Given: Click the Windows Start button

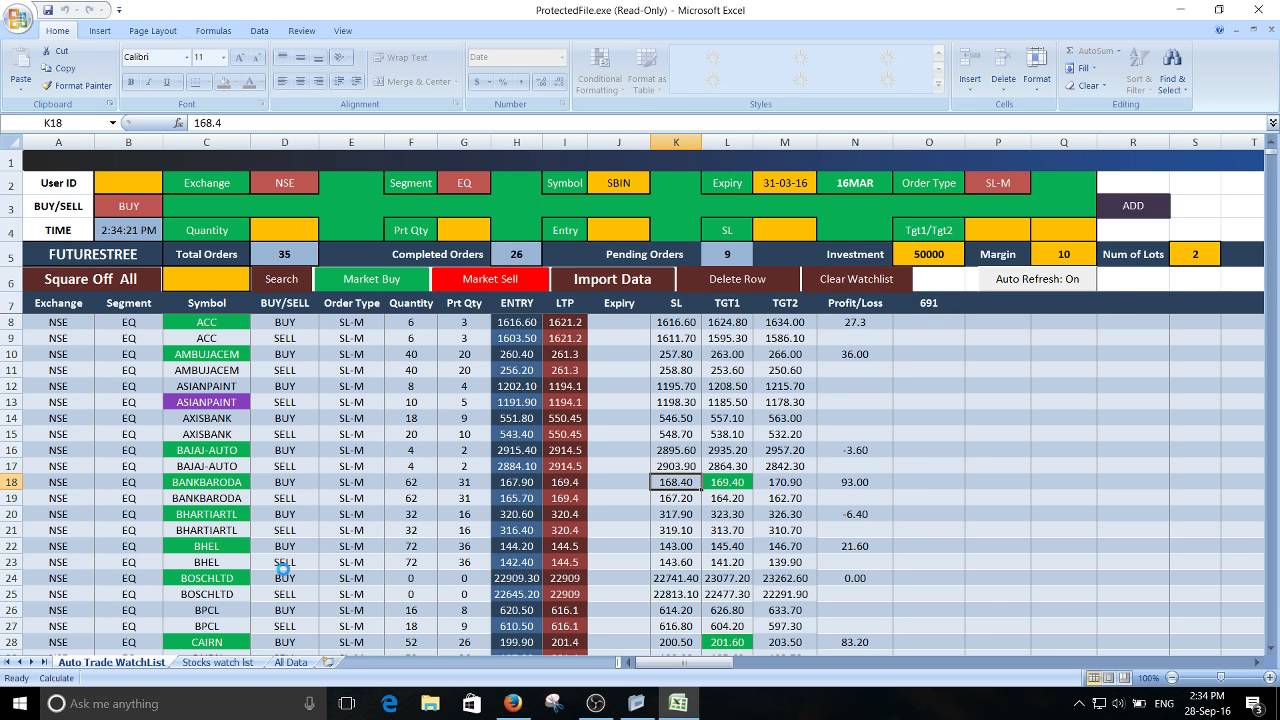Looking at the screenshot, I should tap(19, 703).
